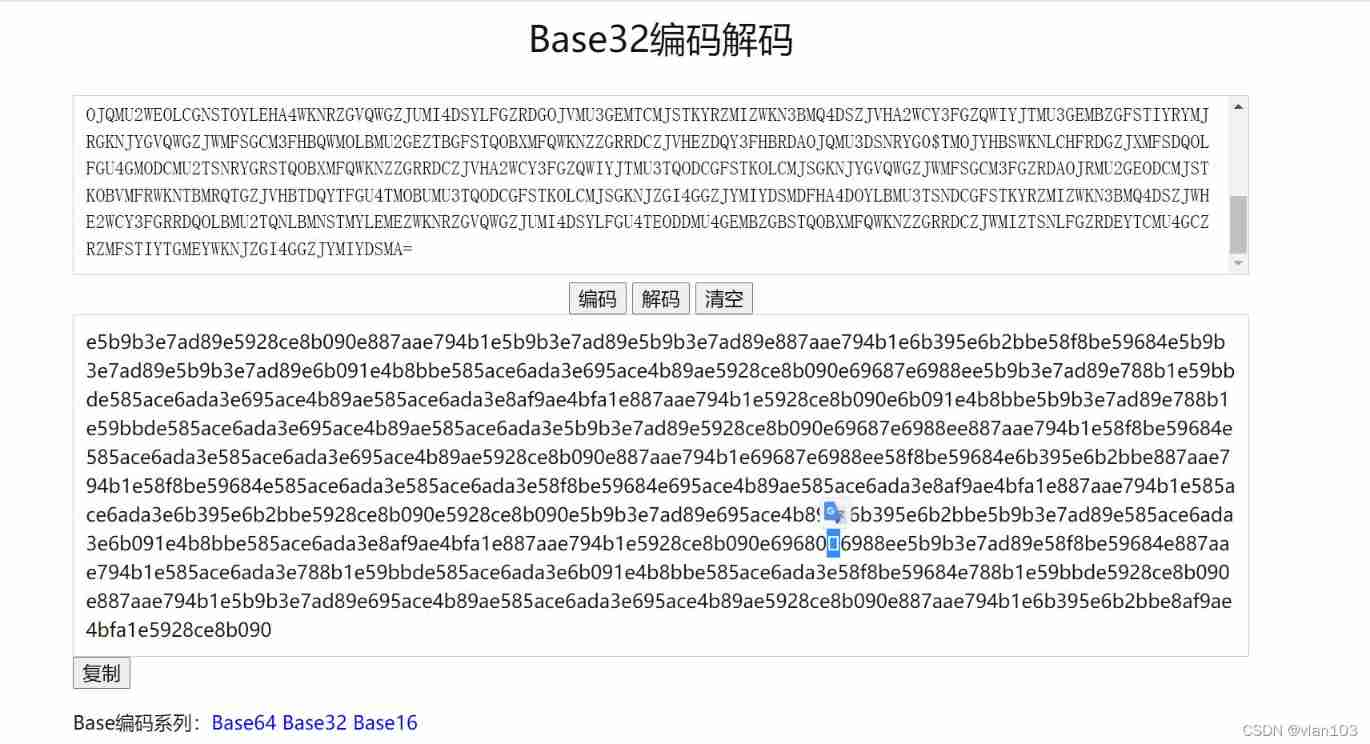Screen dimensions: 1370x744
Task: Click the Base编码系列 label text
Action: tap(138, 722)
